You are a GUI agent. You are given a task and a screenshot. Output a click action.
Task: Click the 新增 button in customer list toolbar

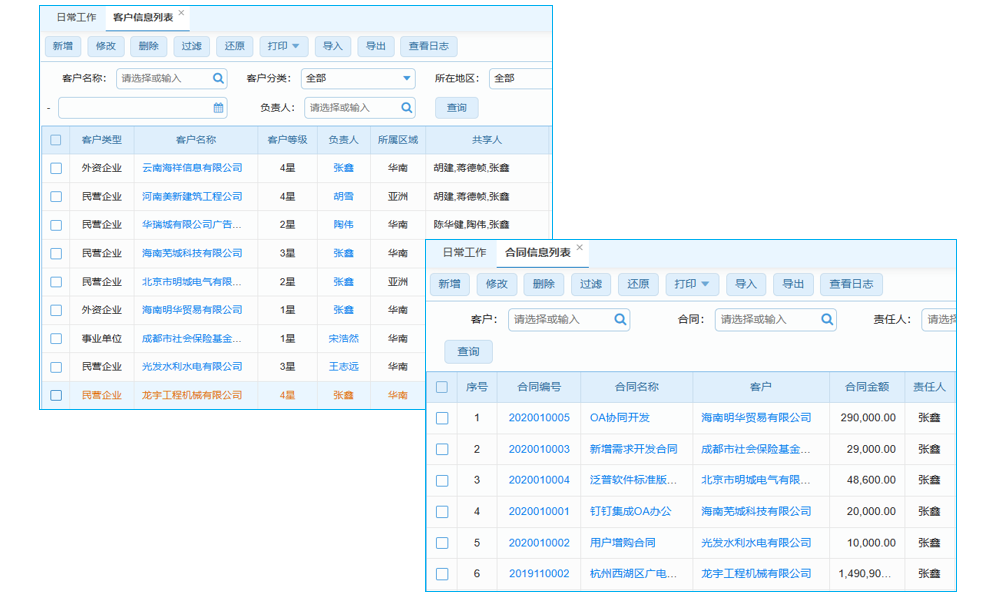62,45
